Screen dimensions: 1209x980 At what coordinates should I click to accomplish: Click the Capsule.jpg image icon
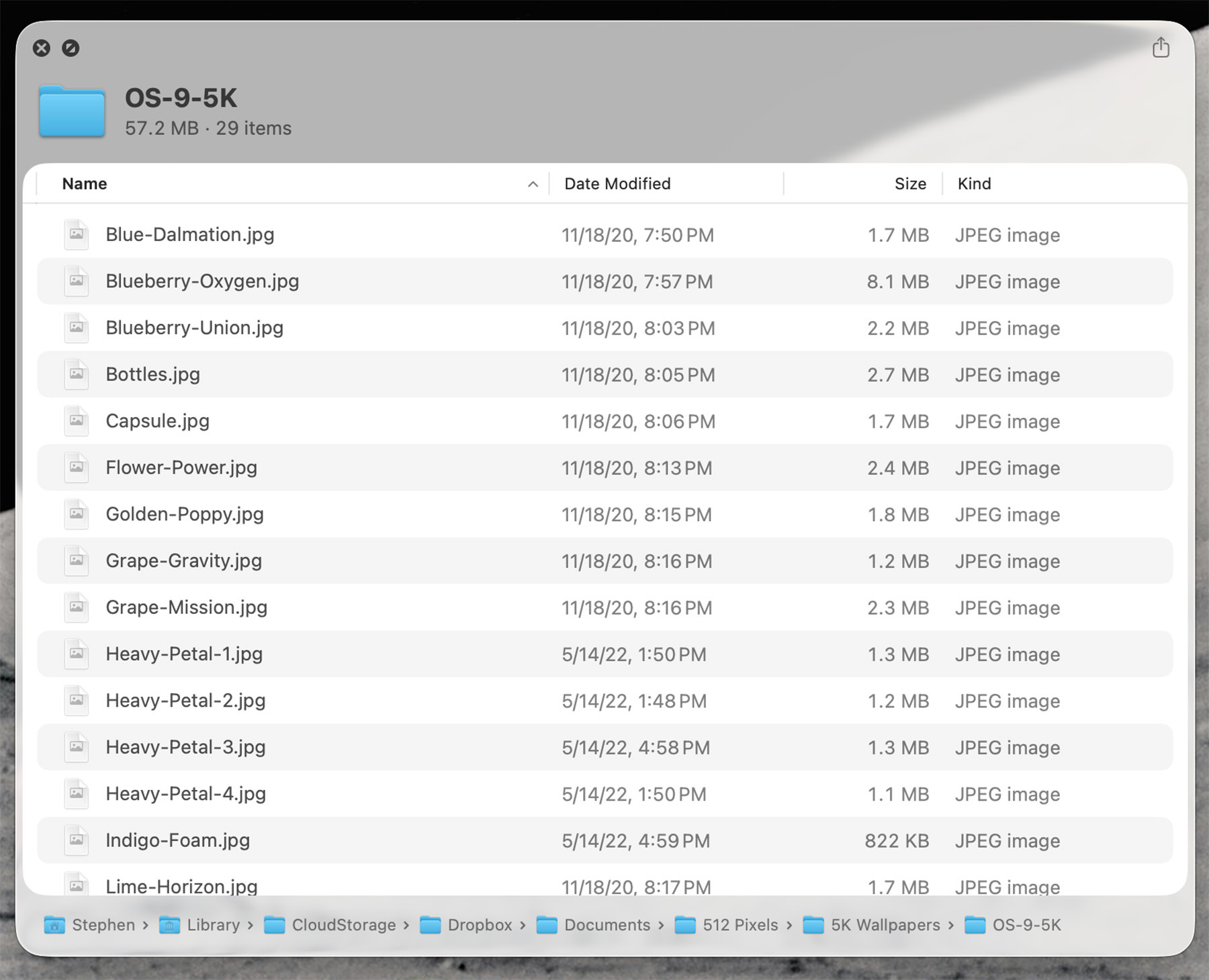pyautogui.click(x=77, y=421)
